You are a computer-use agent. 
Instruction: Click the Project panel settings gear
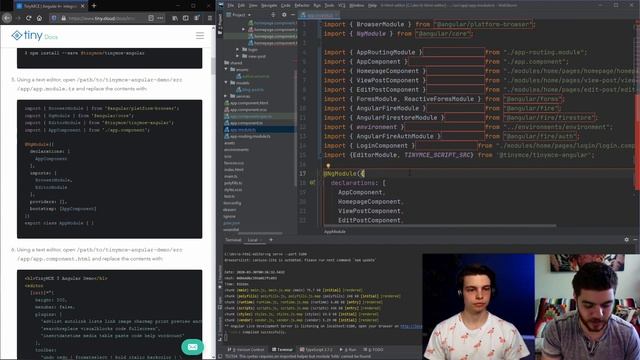pyautogui.click(x=284, y=15)
